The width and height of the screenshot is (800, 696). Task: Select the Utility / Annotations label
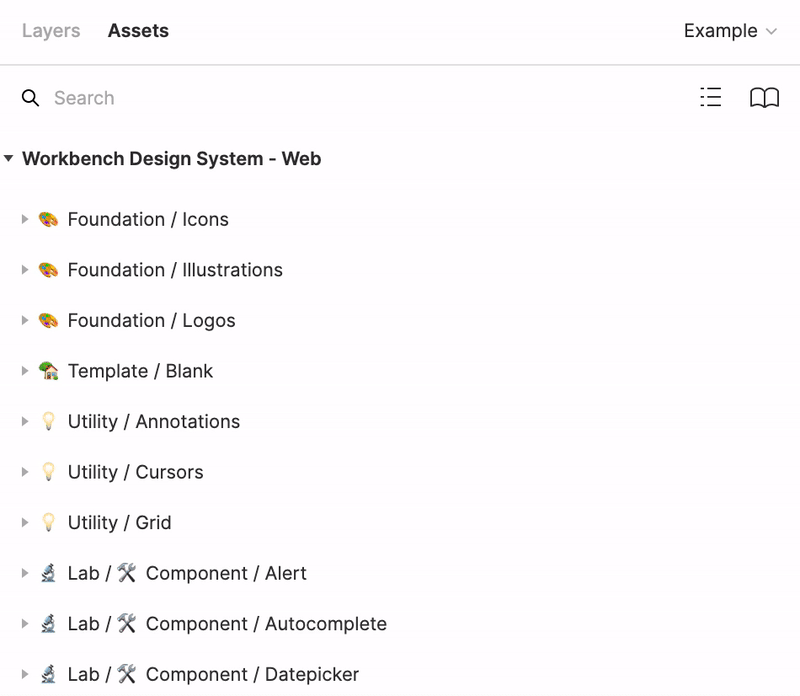[x=154, y=421]
